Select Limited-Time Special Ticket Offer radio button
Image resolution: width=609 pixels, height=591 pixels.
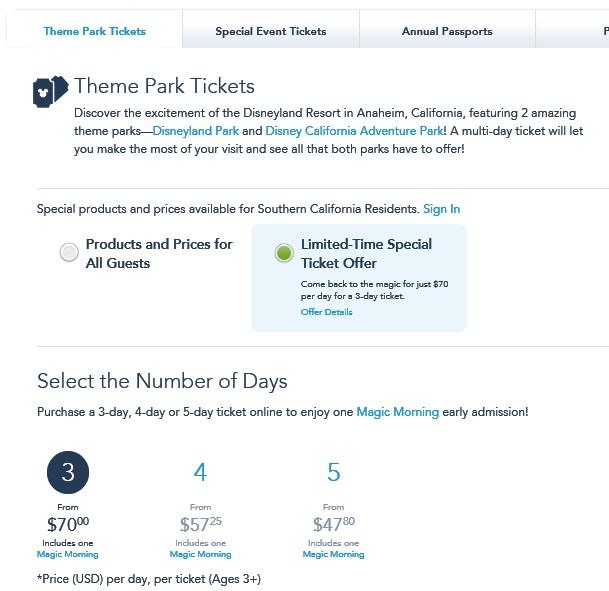coord(284,253)
